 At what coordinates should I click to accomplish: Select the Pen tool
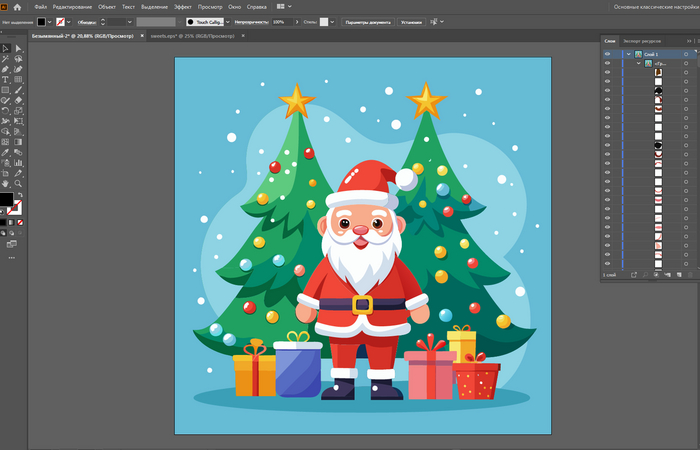click(5, 69)
